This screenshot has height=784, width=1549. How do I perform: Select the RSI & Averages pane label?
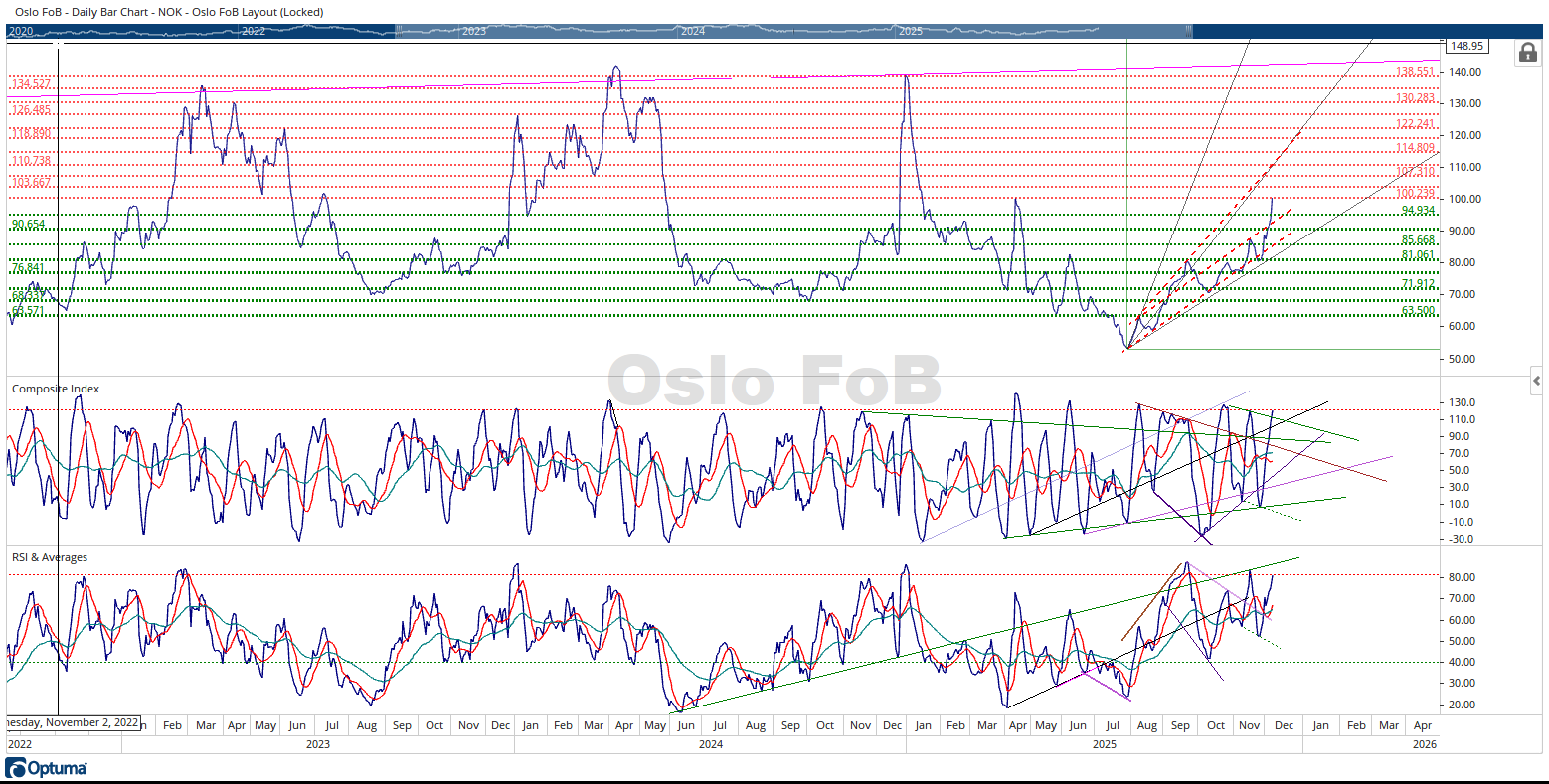(50, 557)
